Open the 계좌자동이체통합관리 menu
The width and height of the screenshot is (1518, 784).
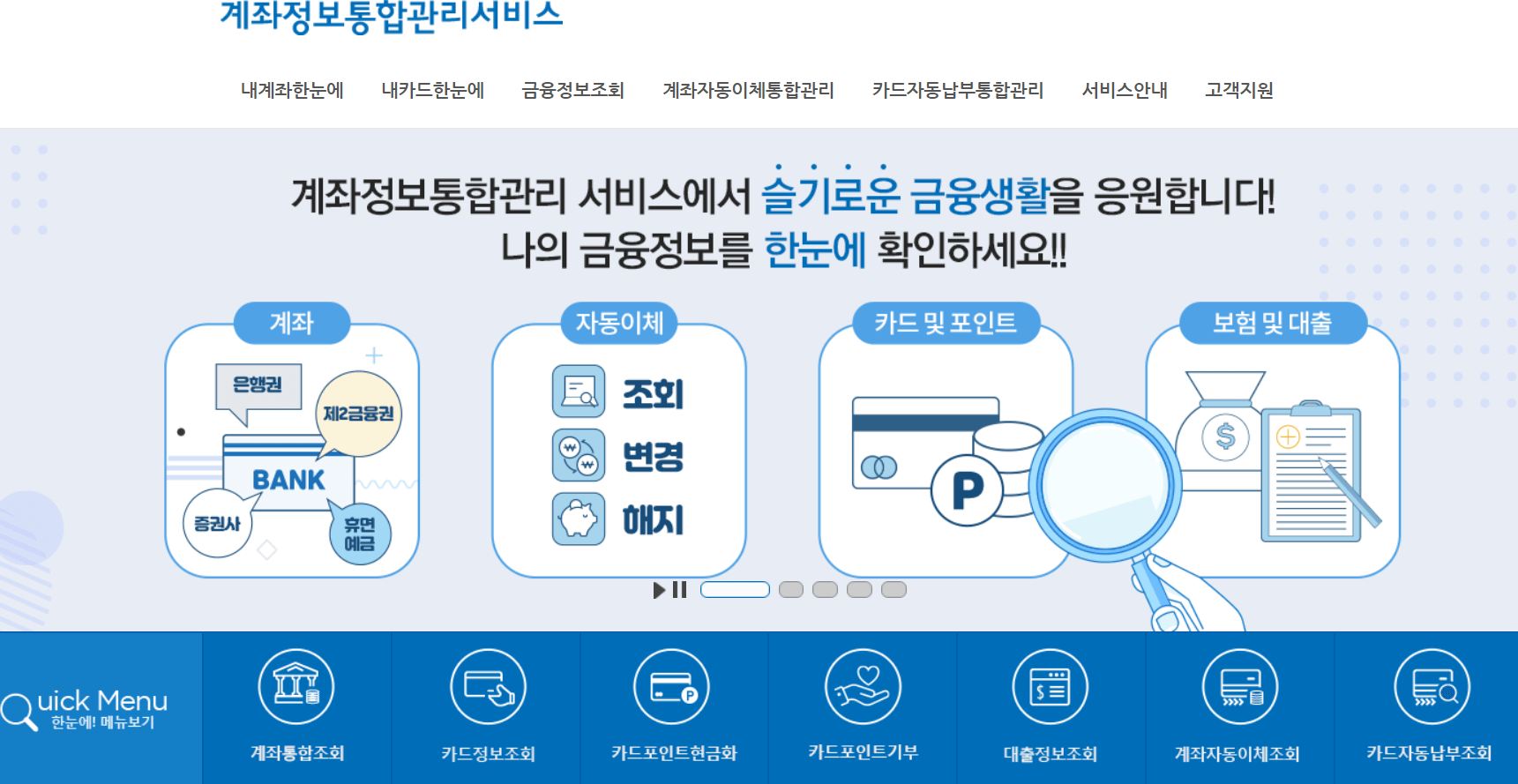[748, 90]
